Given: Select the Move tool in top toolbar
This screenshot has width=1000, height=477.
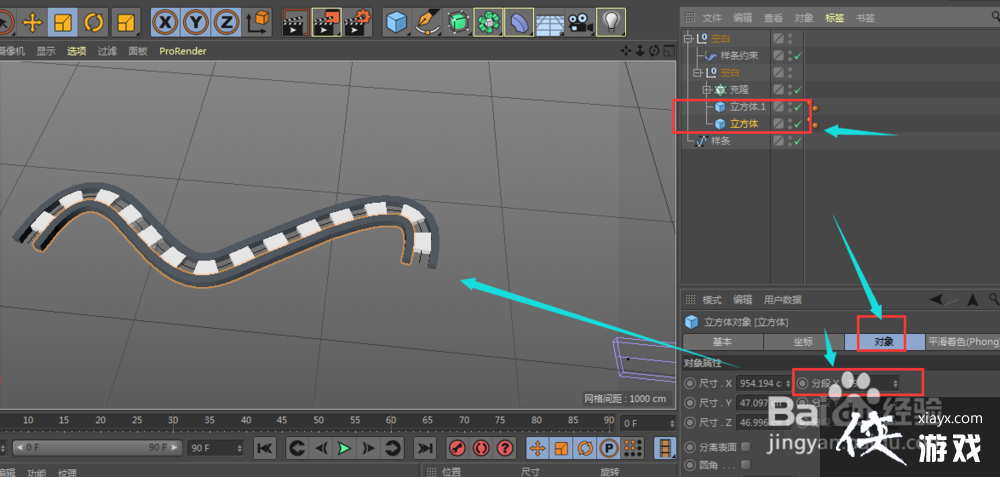Looking at the screenshot, I should click(x=33, y=23).
